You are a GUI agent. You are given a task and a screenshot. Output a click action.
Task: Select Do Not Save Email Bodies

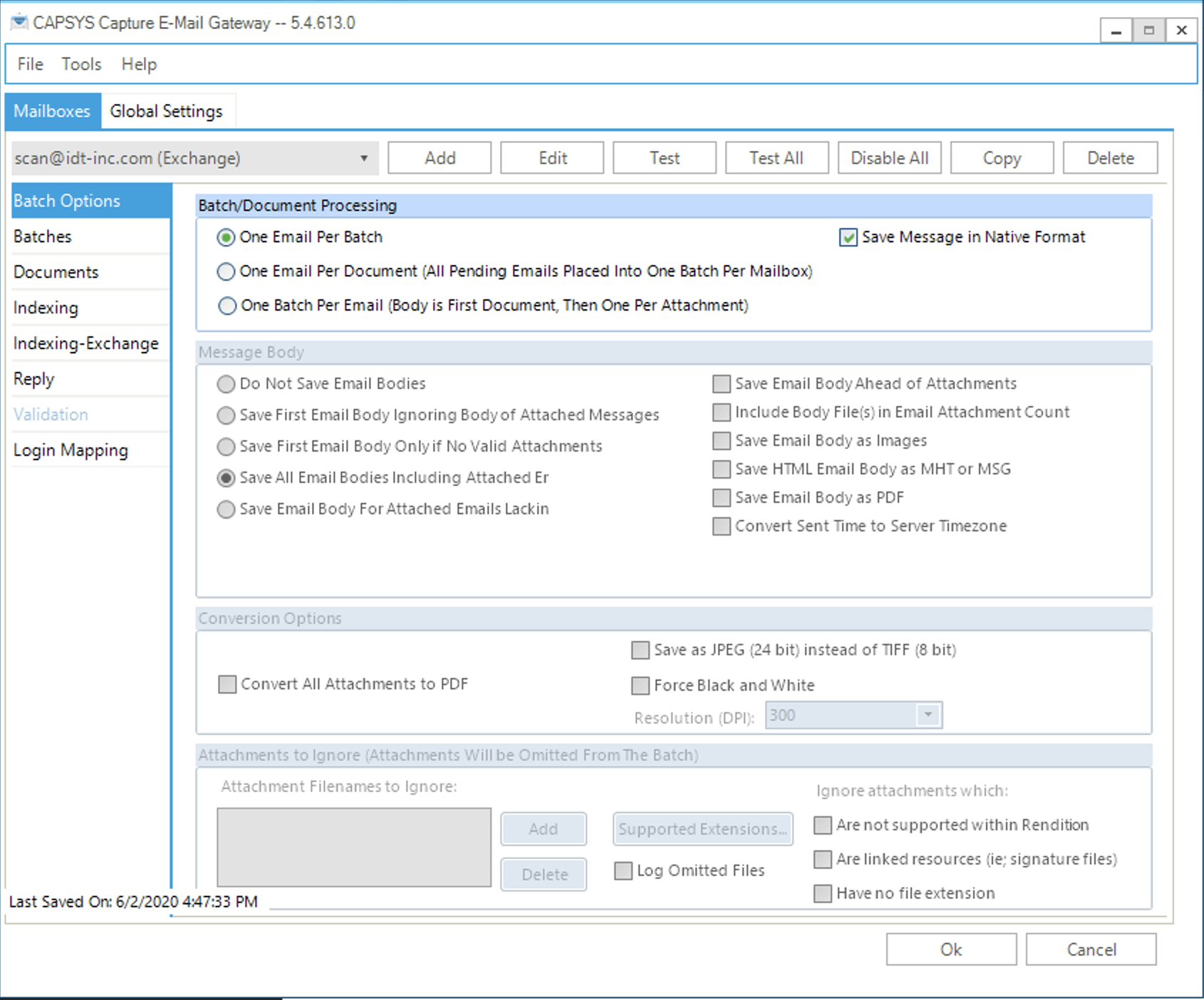226,383
